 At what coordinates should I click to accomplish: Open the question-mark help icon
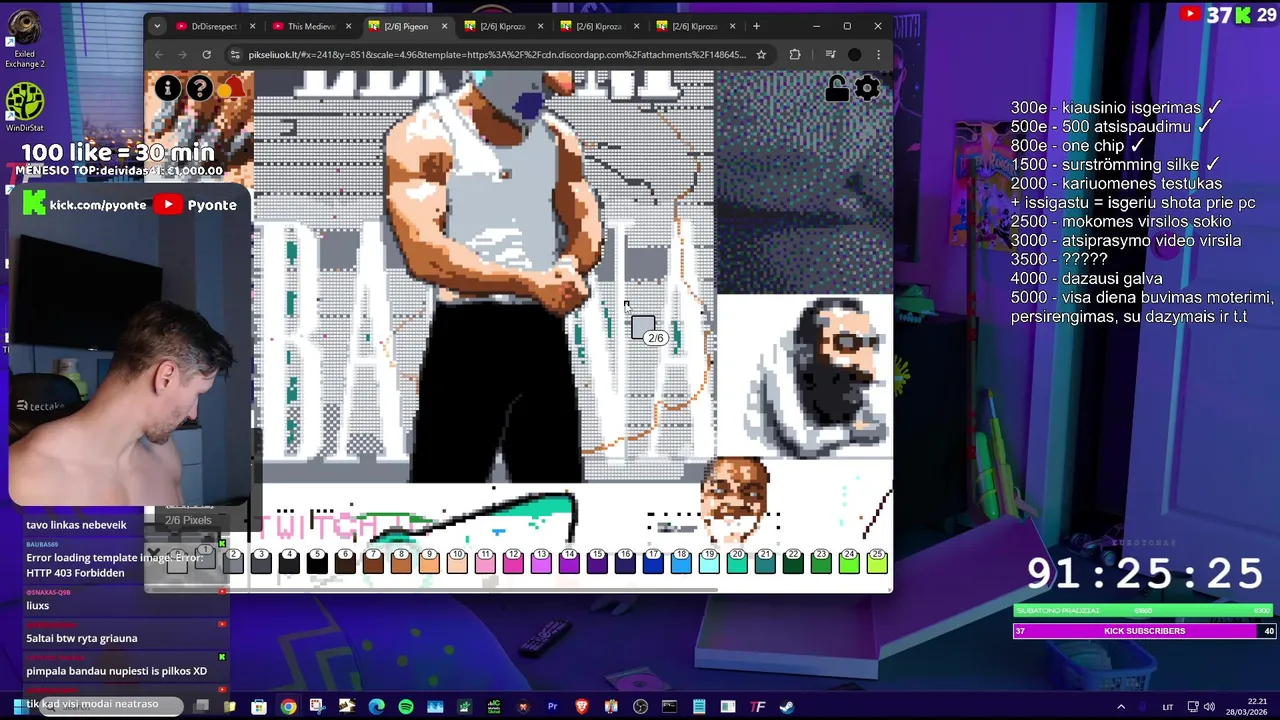[200, 88]
